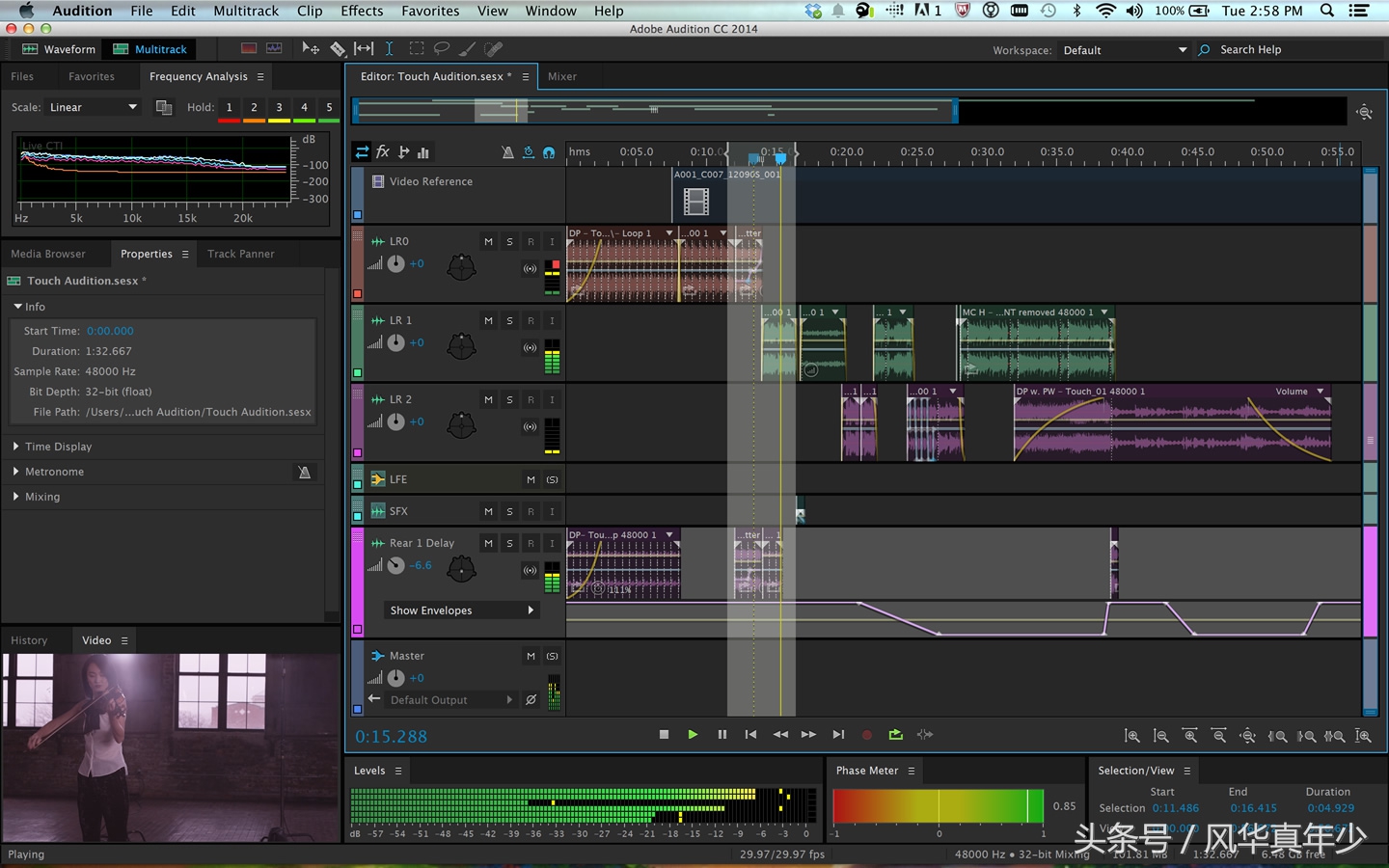The width and height of the screenshot is (1389, 868).
Task: Solo the LR 1 track
Action: (509, 321)
